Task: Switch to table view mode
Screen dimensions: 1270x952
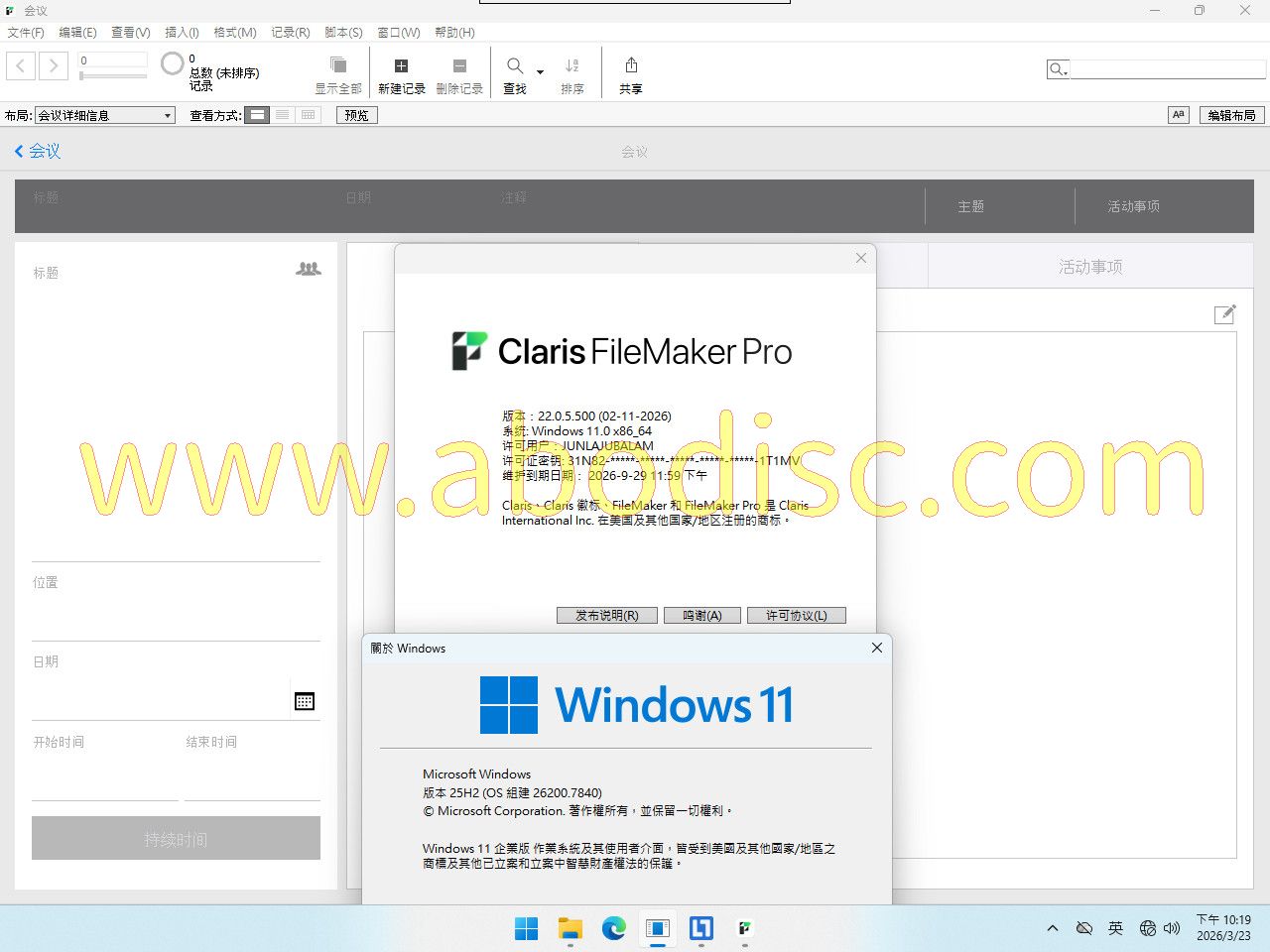Action: point(309,115)
